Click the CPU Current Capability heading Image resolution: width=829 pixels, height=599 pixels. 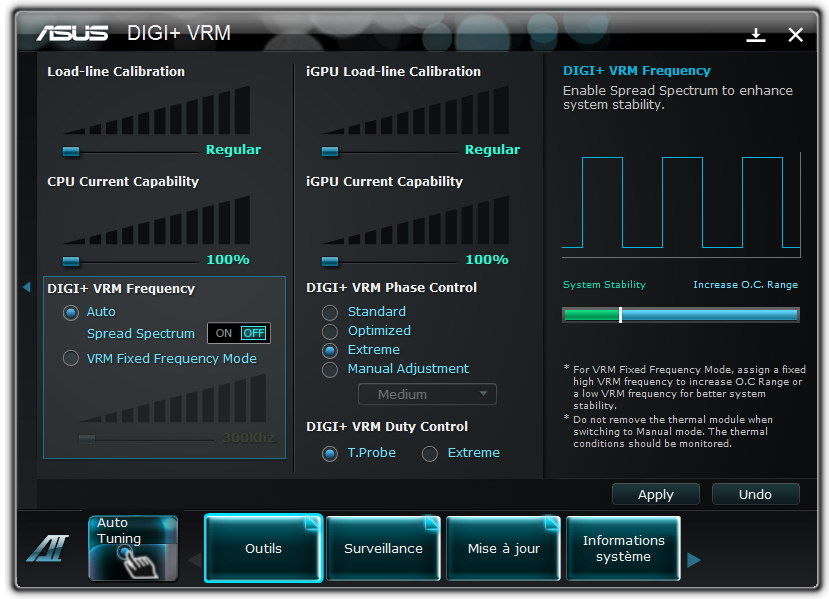tap(123, 181)
